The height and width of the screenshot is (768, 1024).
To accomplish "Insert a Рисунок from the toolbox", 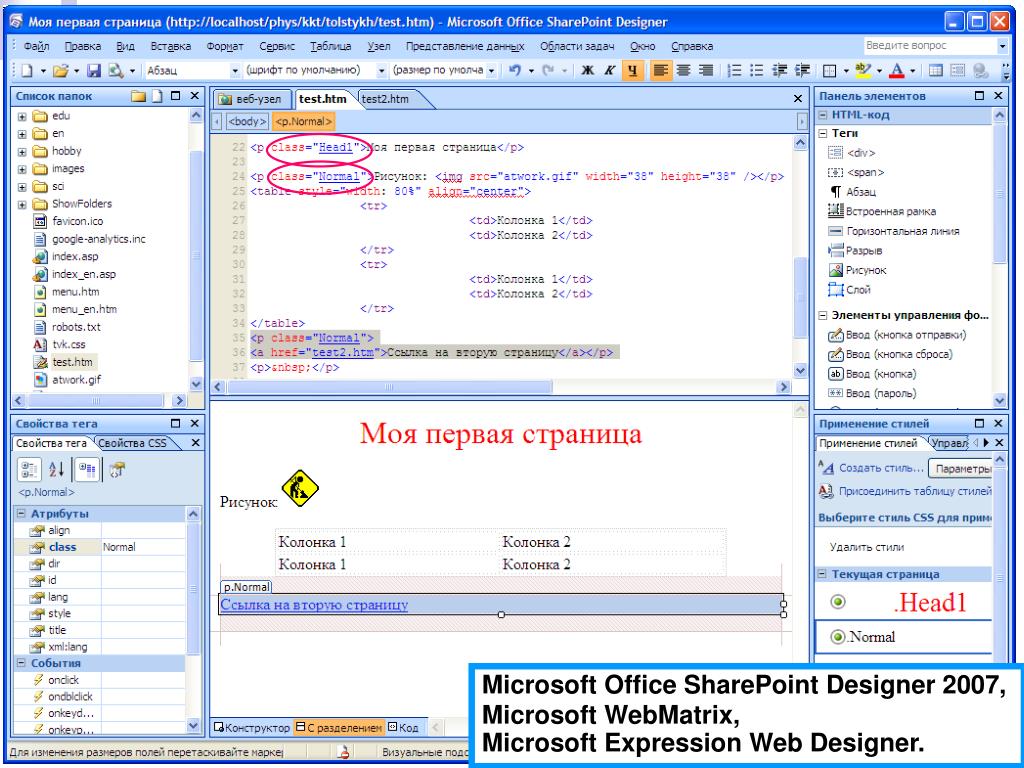I will 857,270.
